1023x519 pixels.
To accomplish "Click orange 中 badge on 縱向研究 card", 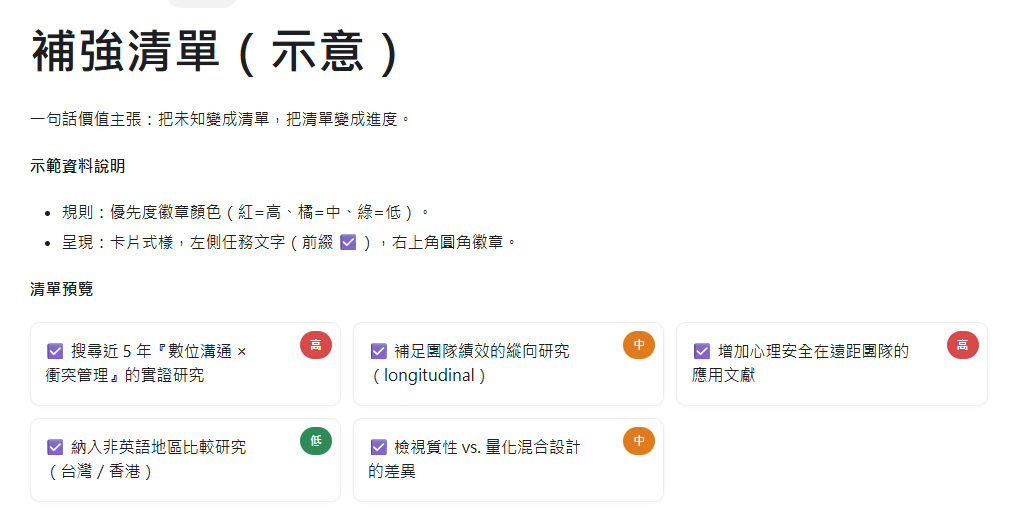I will 639,345.
